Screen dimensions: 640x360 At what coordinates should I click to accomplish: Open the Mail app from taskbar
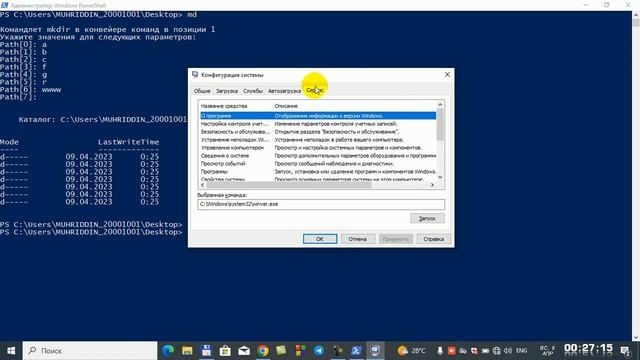(x=244, y=351)
